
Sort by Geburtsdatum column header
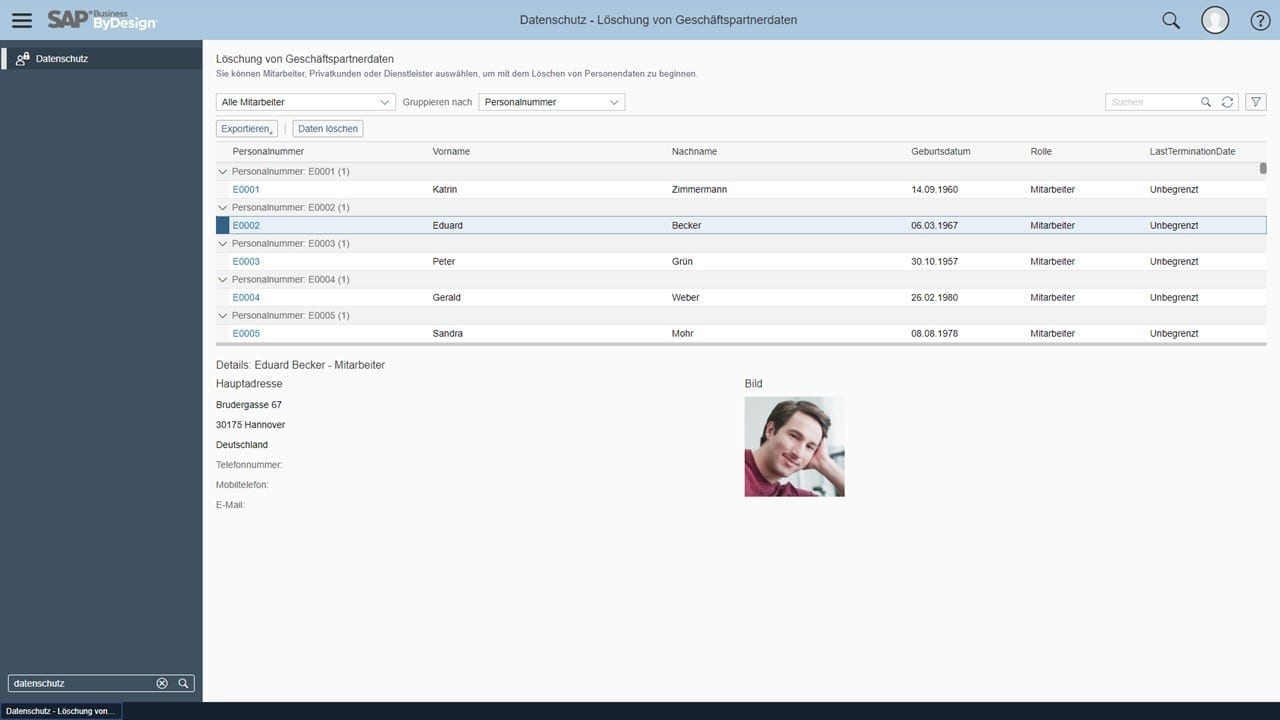click(x=941, y=152)
